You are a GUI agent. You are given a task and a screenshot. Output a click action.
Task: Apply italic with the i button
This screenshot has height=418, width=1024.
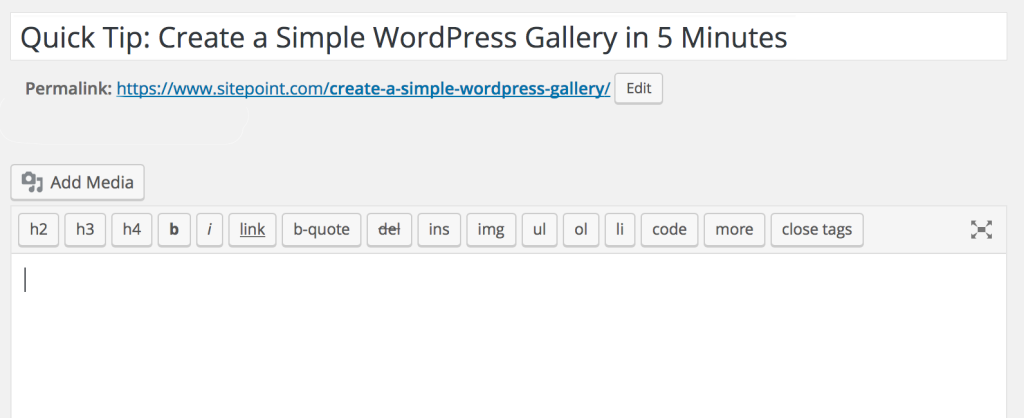point(209,230)
